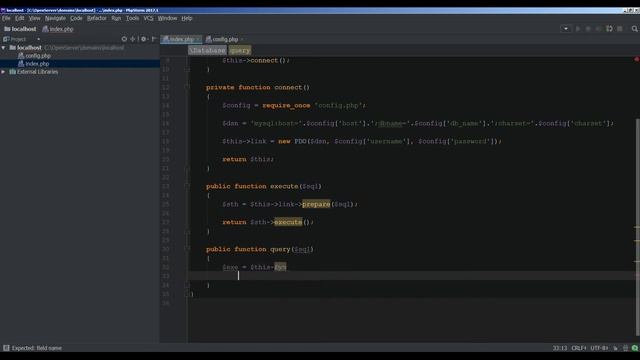The width and height of the screenshot is (640, 360).
Task: Click the PHP debug listener icon
Action: coord(609,29)
